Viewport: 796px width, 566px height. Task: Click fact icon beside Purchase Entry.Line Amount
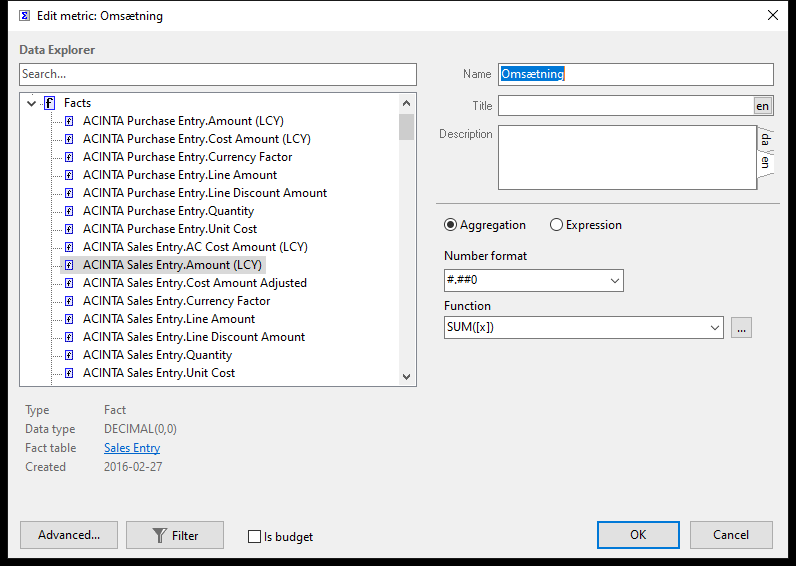pyautogui.click(x=69, y=175)
